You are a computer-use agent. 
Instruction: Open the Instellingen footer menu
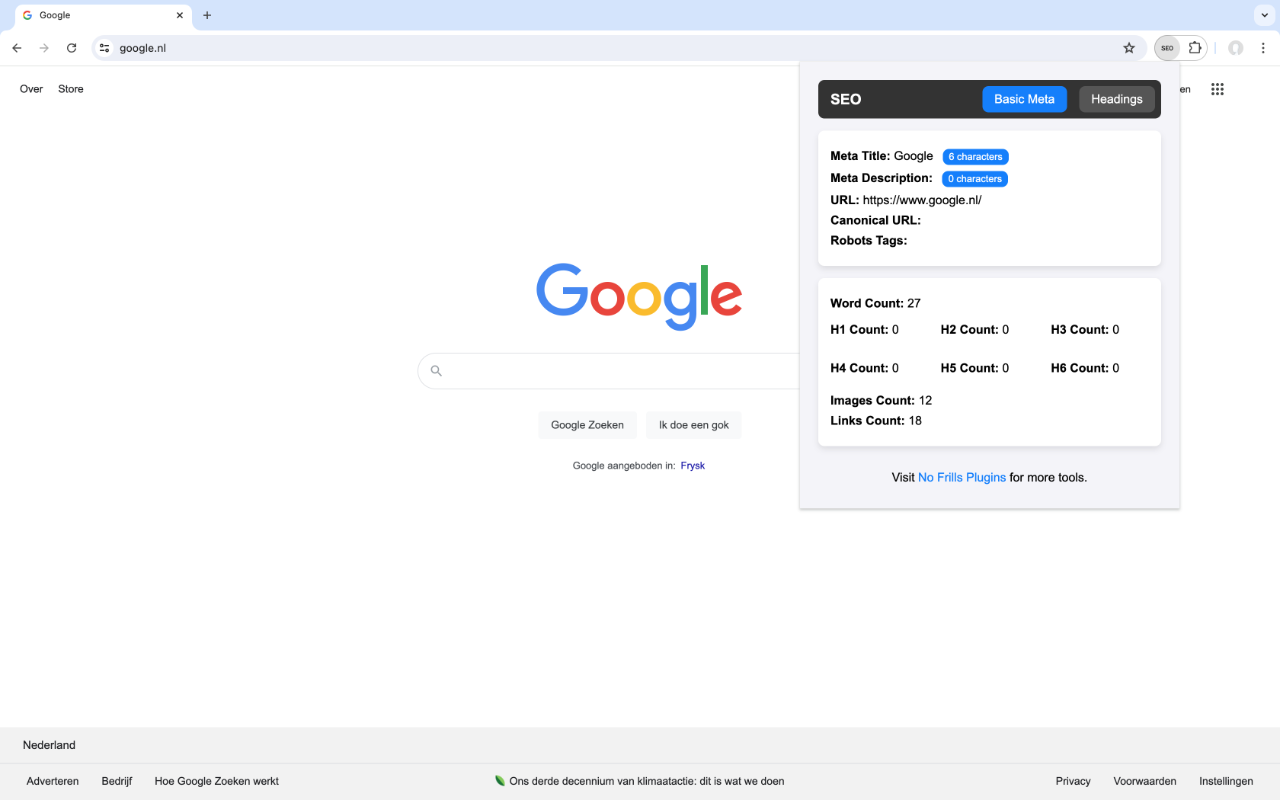1226,781
